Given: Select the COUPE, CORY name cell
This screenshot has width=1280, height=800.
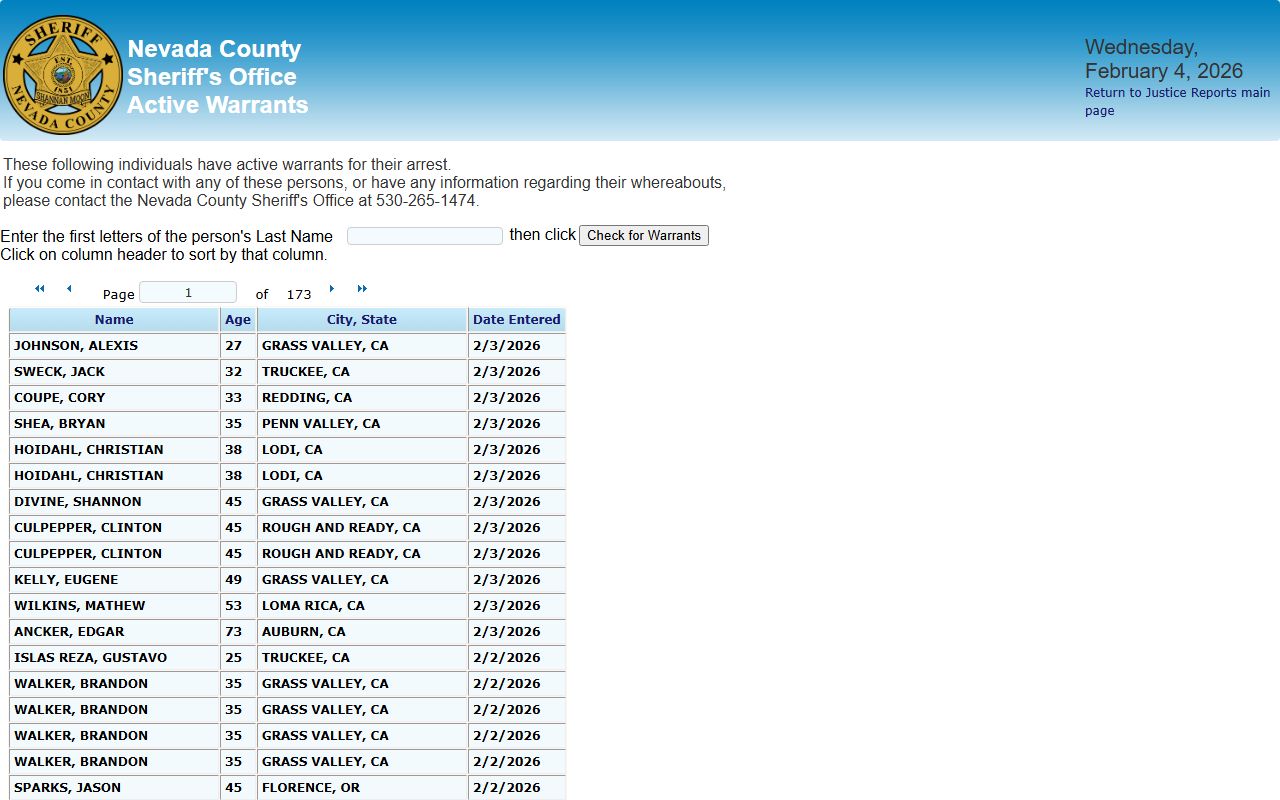Looking at the screenshot, I should tap(114, 398).
